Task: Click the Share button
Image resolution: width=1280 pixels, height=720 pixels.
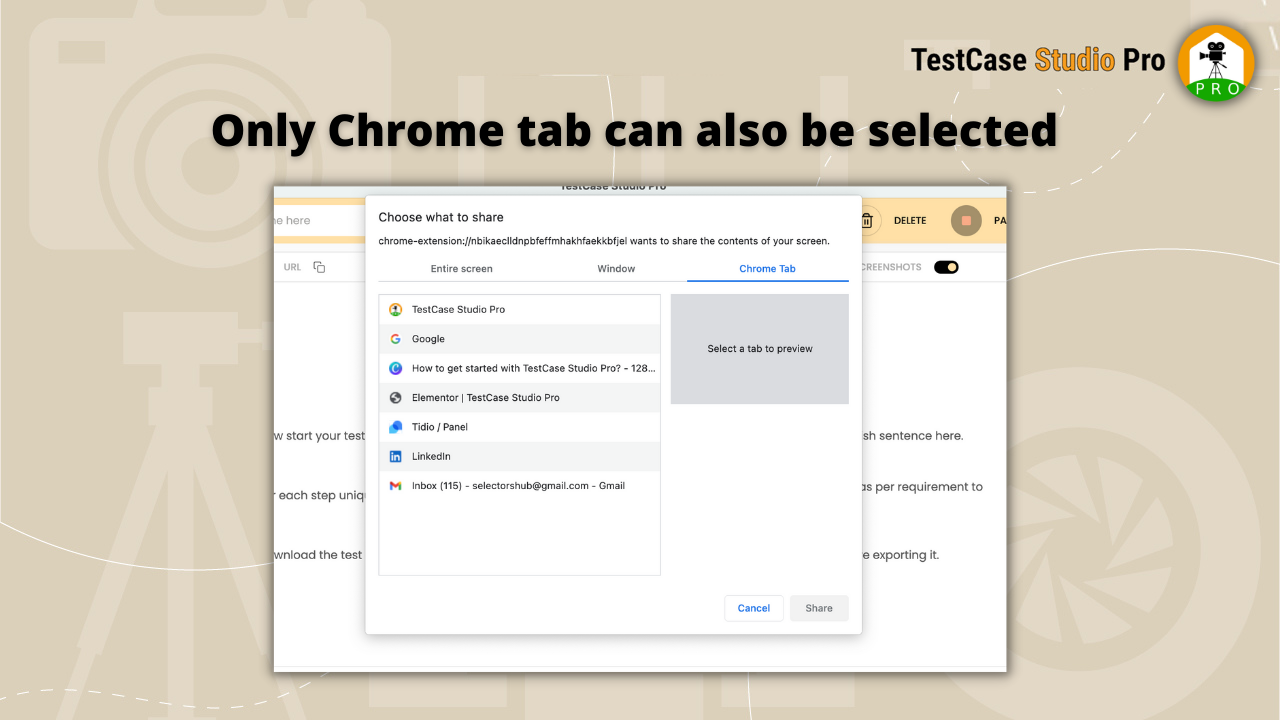Action: pos(819,608)
